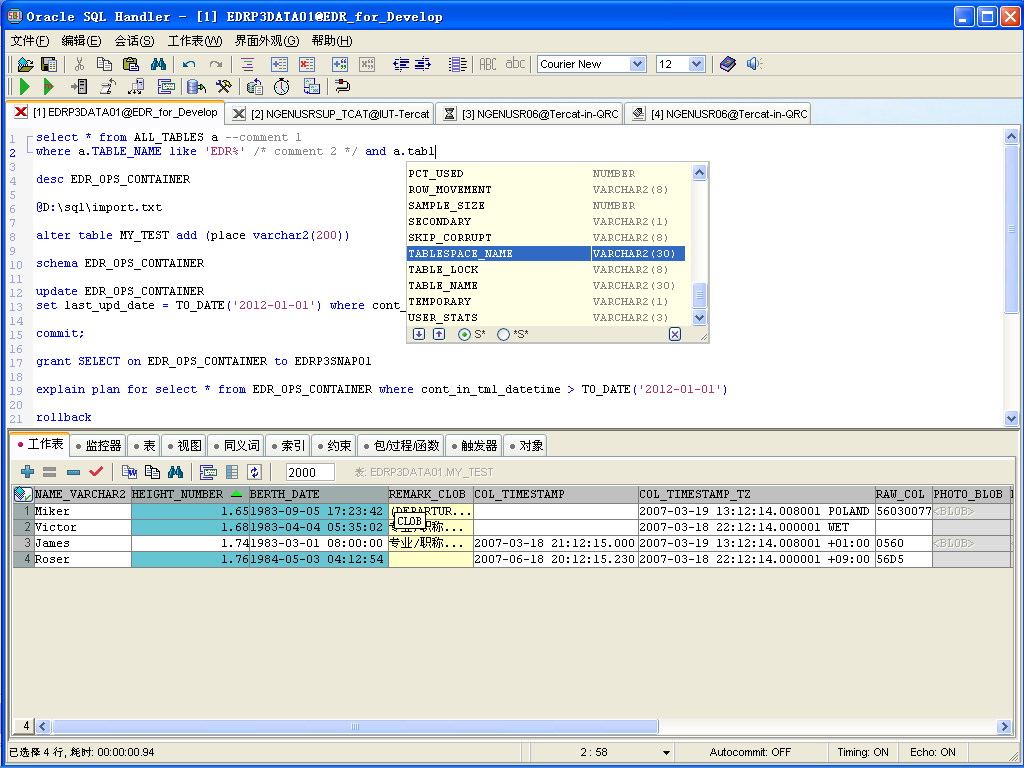Click the open file folder icon
1024x768 pixels.
(x=25, y=64)
